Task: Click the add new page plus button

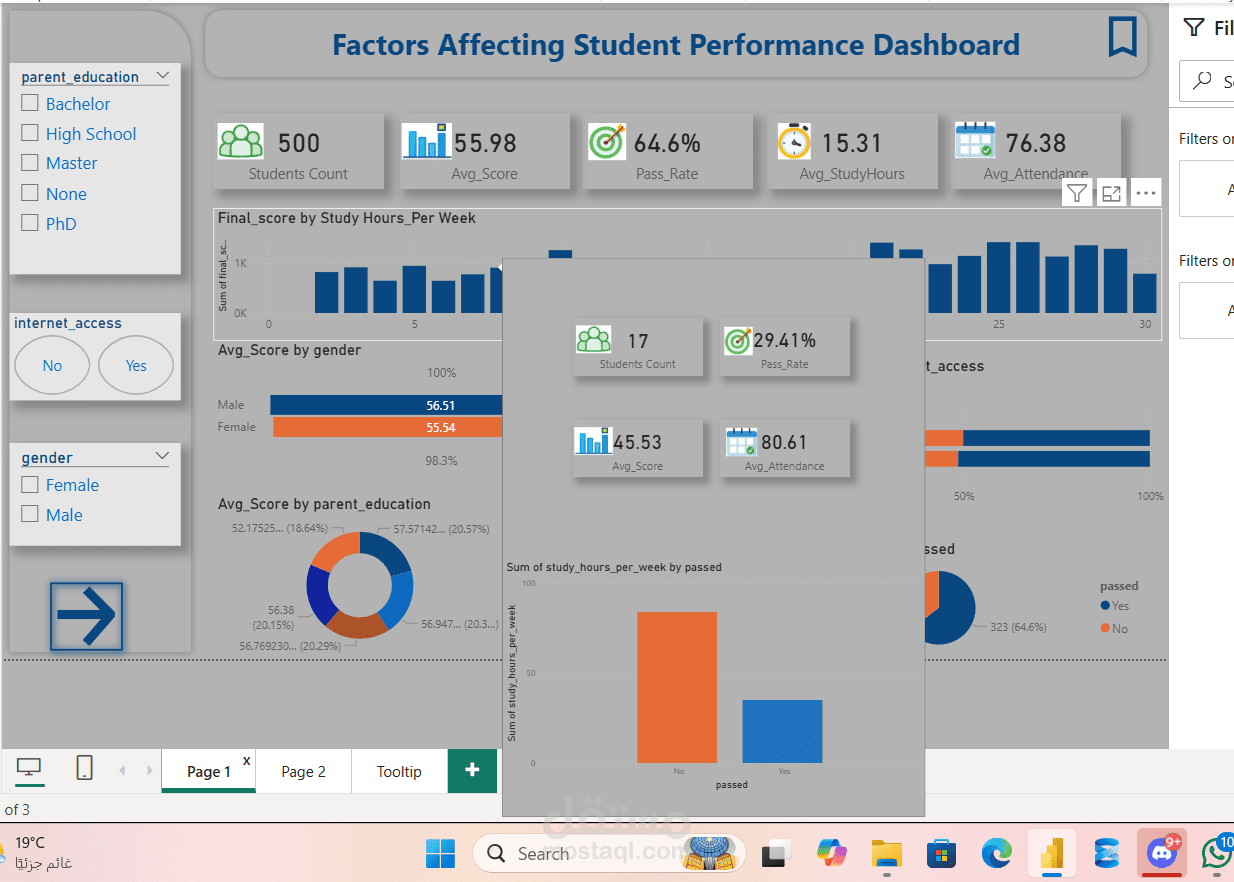Action: pyautogui.click(x=473, y=771)
